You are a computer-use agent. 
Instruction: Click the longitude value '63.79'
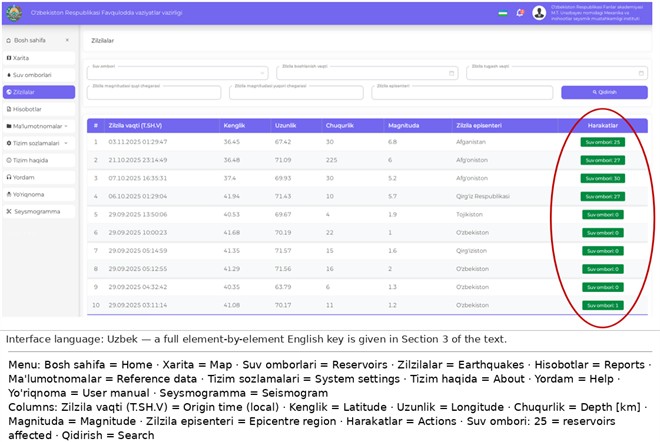tap(283, 287)
